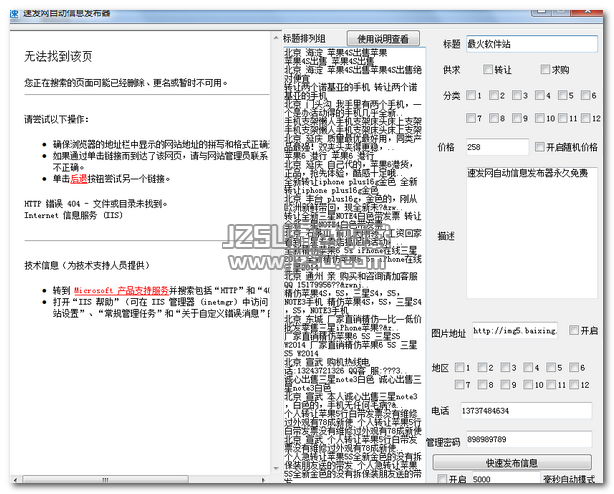Tick 分类 category checkbox 12

click(x=586, y=118)
